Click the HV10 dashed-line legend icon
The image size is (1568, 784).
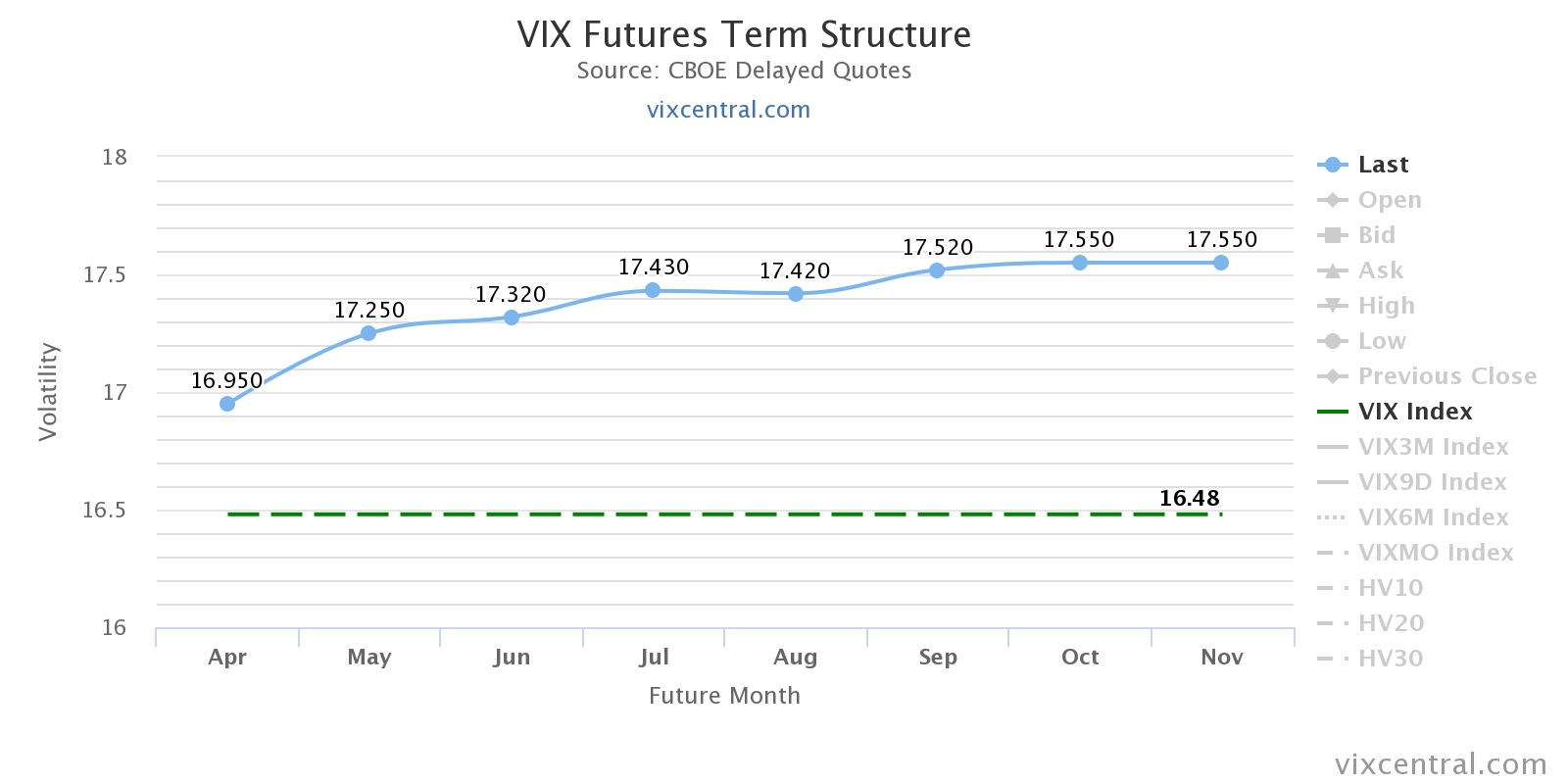click(1332, 588)
